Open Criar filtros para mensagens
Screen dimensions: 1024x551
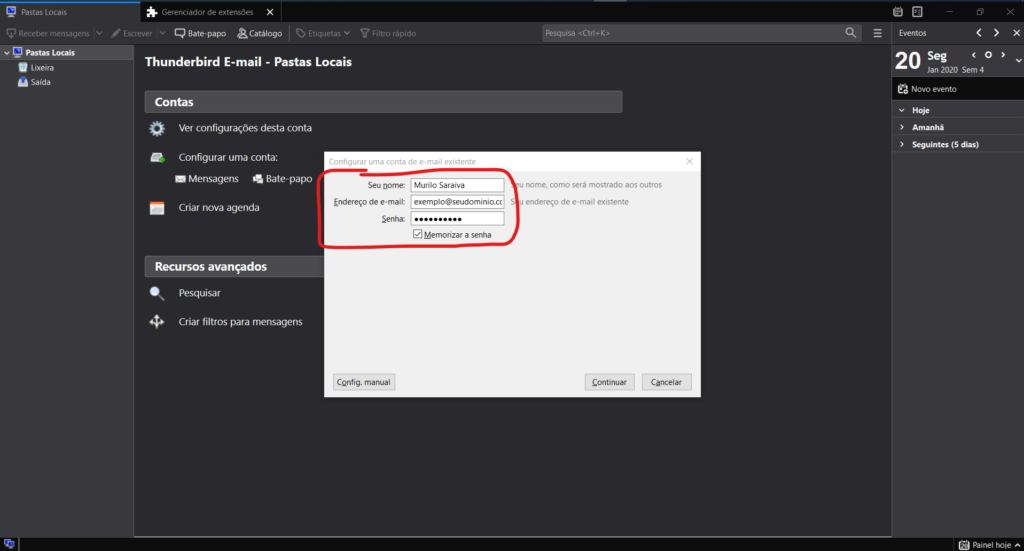coord(240,322)
